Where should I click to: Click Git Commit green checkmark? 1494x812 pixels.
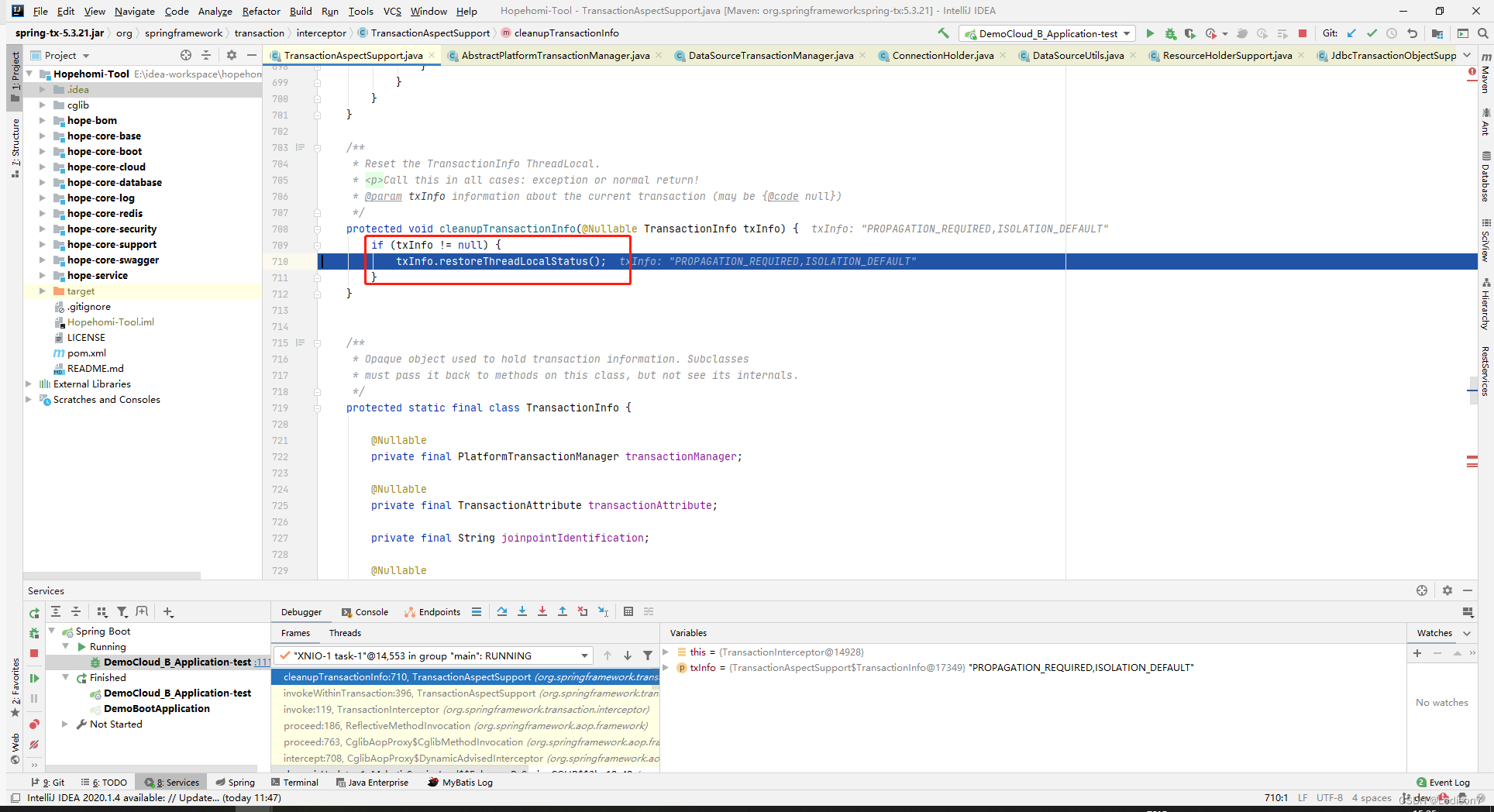coord(1372,33)
